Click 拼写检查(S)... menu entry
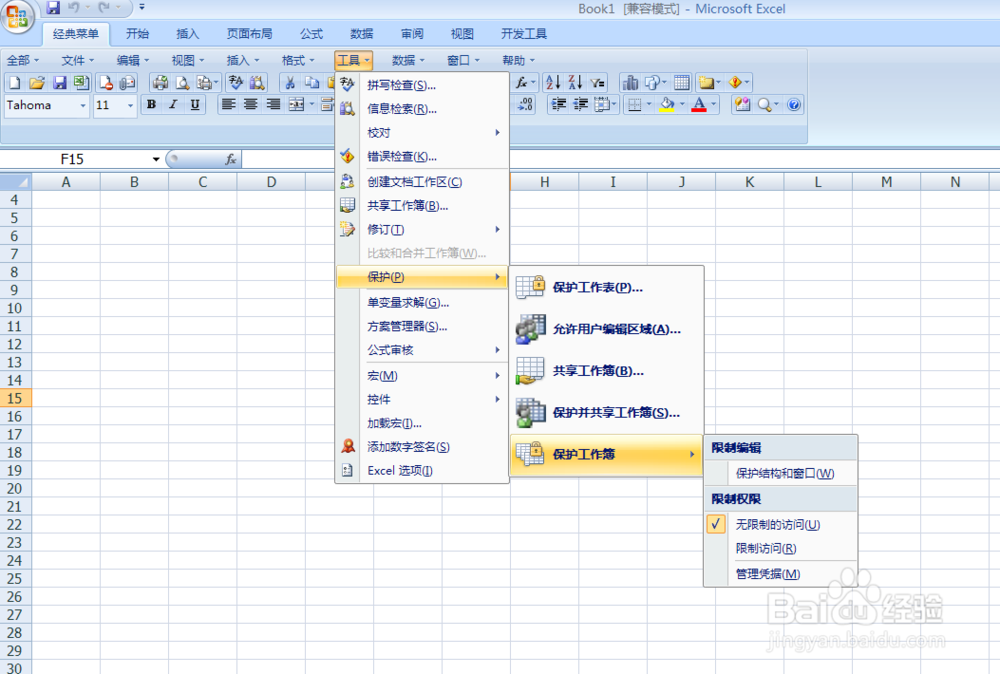1000x674 pixels. pos(422,85)
